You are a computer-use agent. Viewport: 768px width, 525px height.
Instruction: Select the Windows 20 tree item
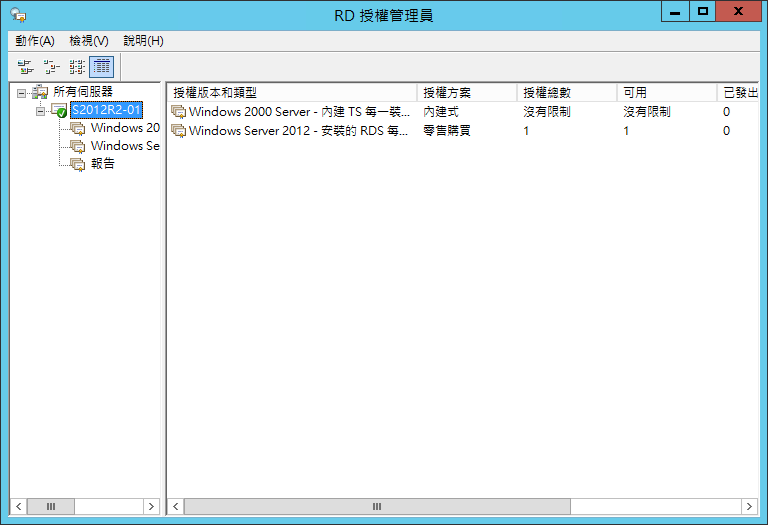(x=125, y=128)
